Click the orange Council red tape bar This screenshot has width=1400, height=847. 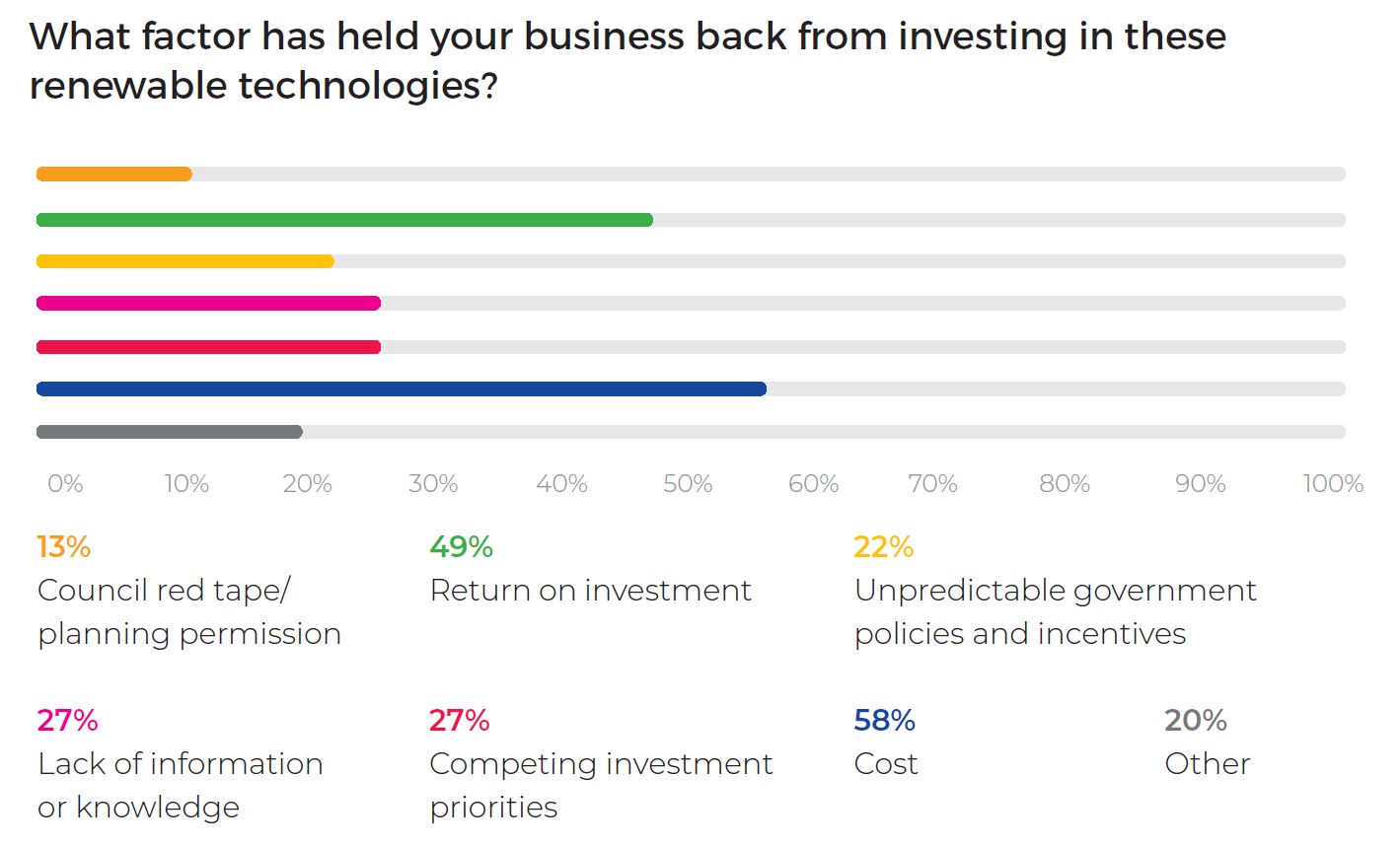[113, 175]
